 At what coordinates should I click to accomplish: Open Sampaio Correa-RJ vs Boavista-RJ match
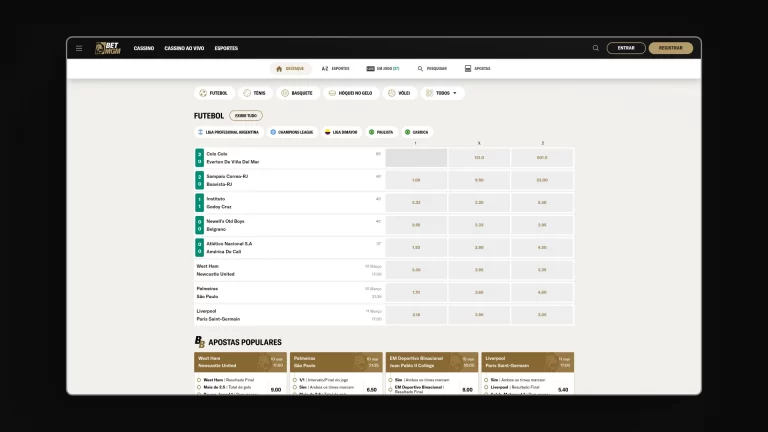coord(289,180)
